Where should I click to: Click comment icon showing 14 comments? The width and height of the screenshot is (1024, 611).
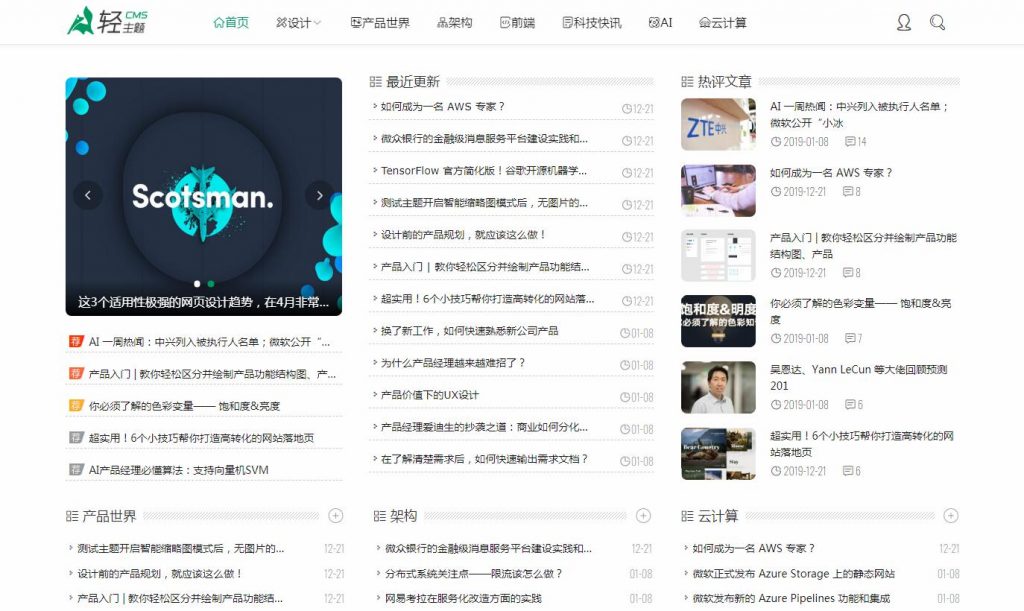[850, 142]
